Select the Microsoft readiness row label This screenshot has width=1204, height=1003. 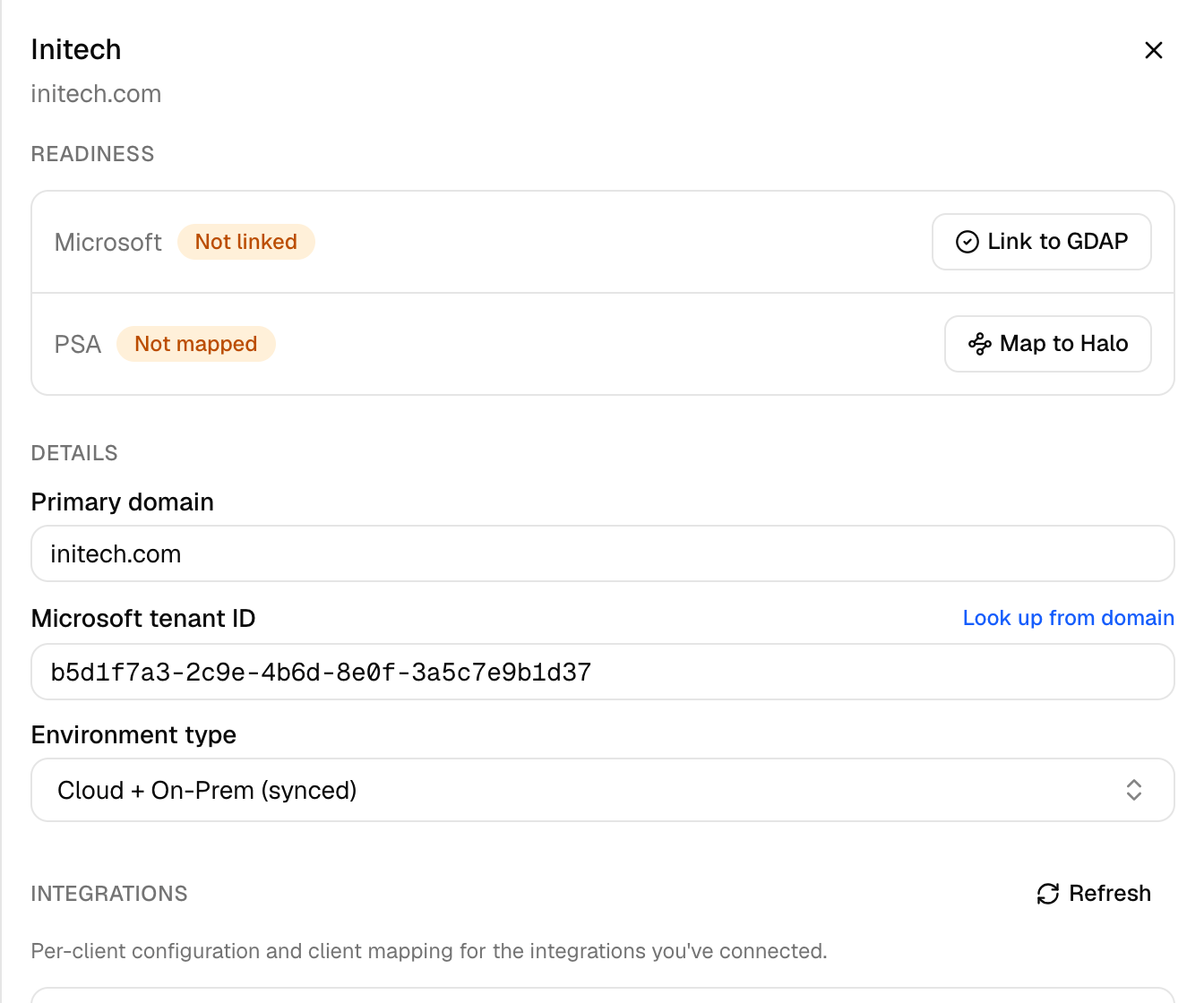[x=107, y=243]
